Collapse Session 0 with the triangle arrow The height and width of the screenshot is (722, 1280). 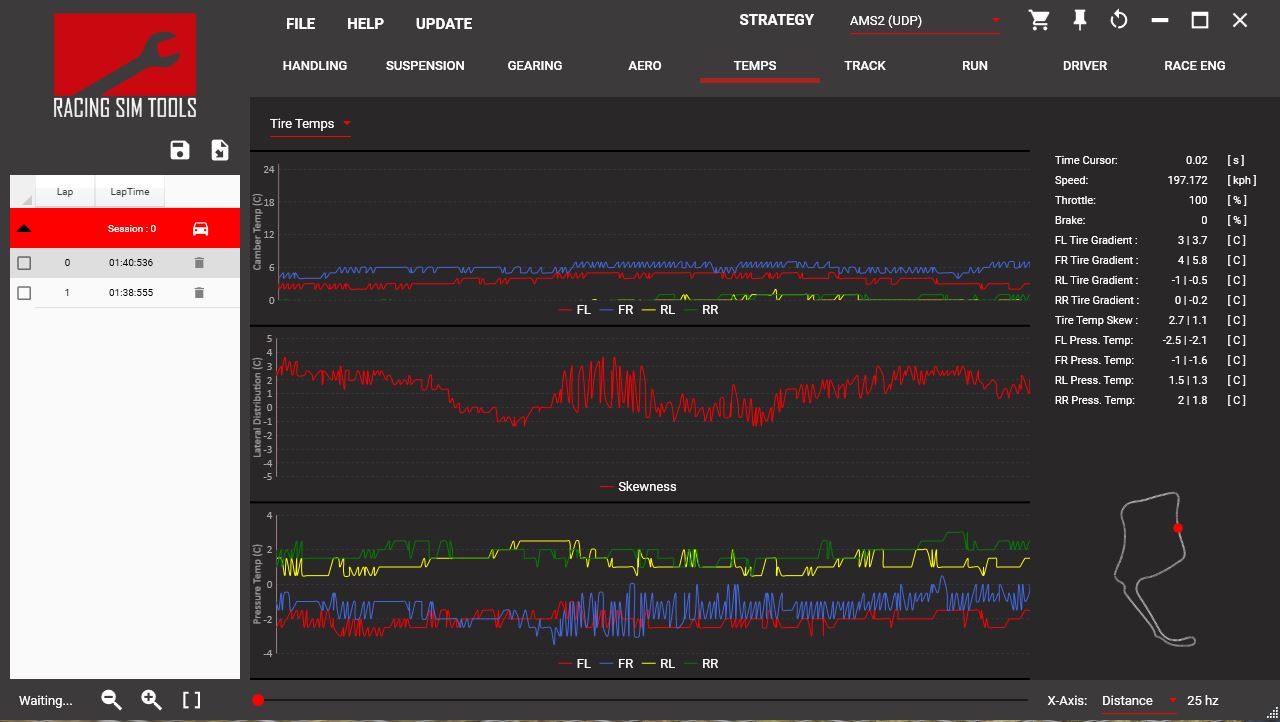[25, 229]
